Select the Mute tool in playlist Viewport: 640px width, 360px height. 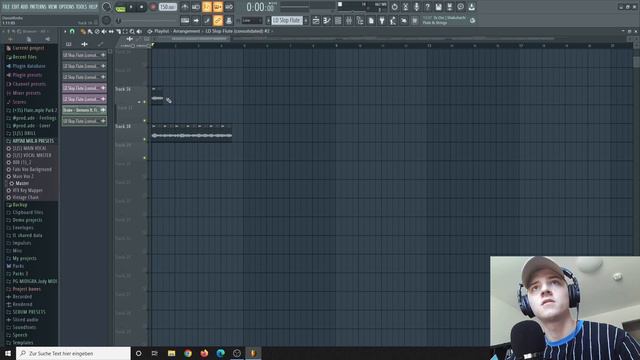click(x=104, y=31)
